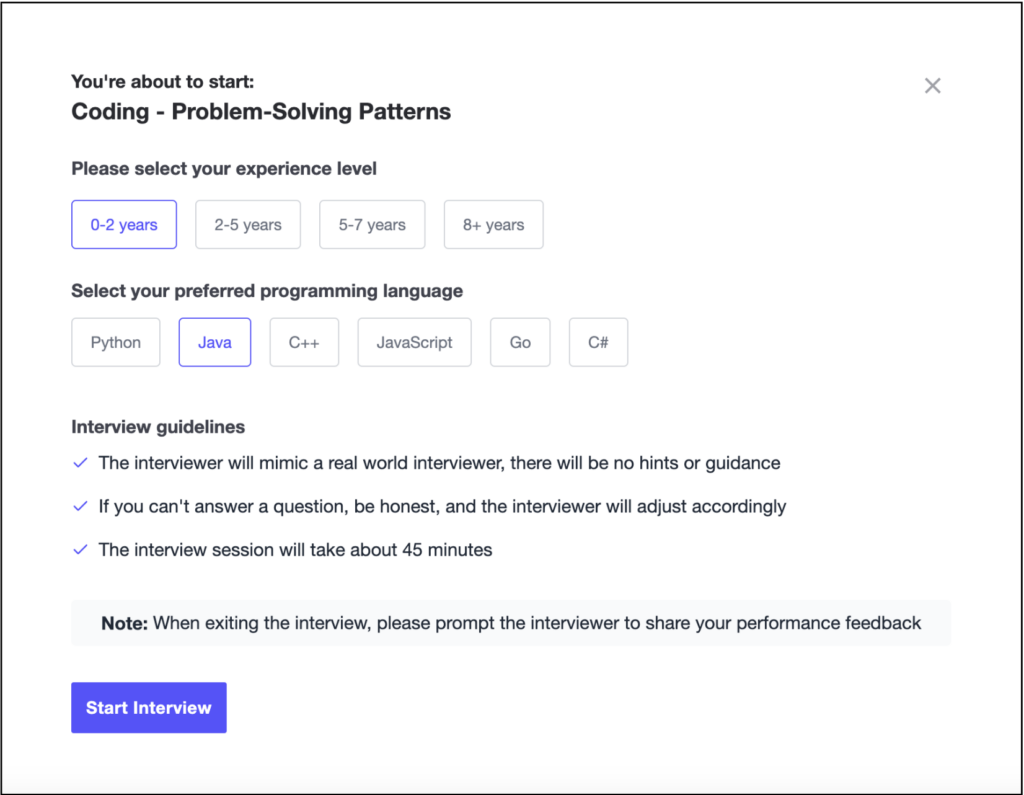Select Go as your language
The width and height of the screenshot is (1024, 795).
(x=520, y=342)
